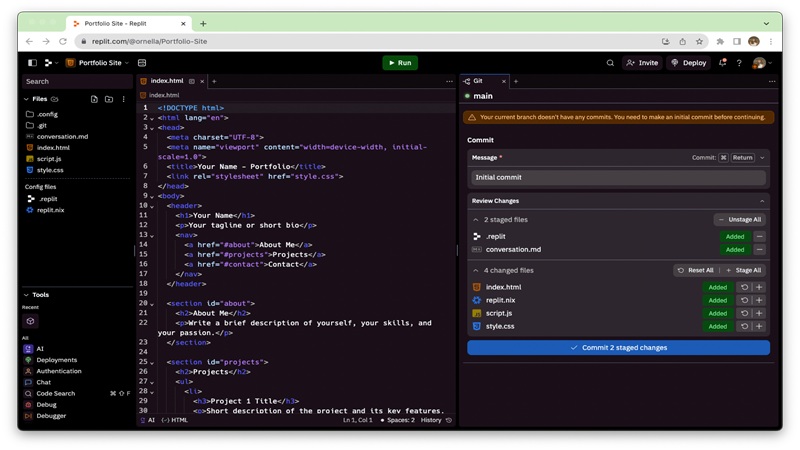Stage index.html with its plus icon
This screenshot has width=800, height=450.
[759, 287]
